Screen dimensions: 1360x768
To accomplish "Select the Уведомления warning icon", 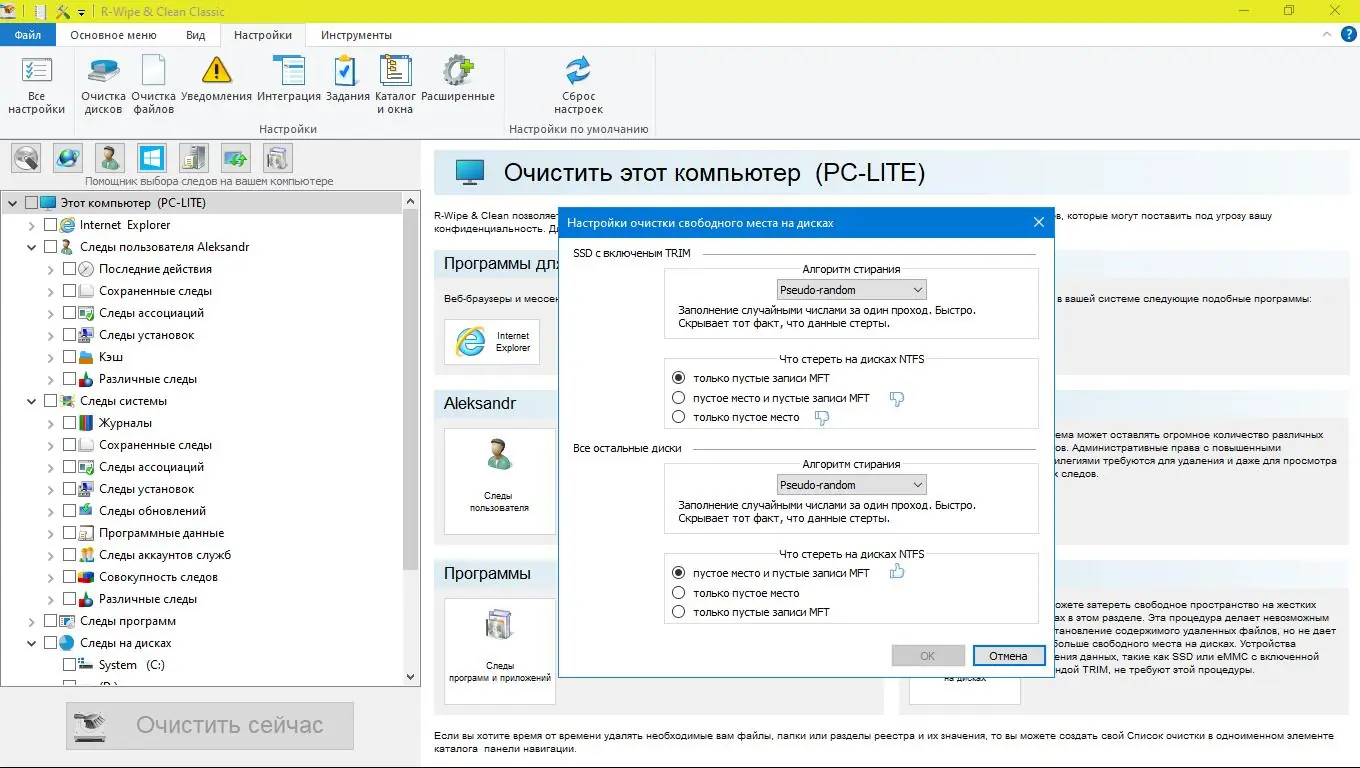I will point(216,70).
